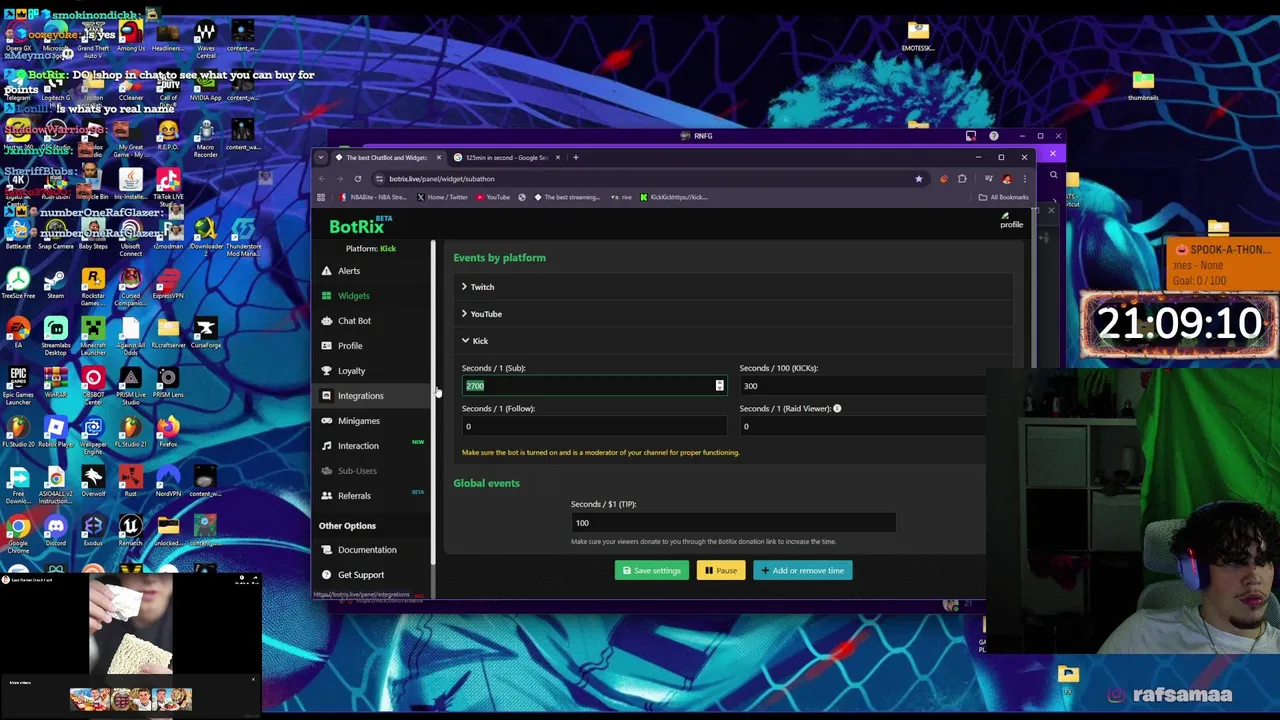Select the Rust desktop icon

click(x=130, y=482)
